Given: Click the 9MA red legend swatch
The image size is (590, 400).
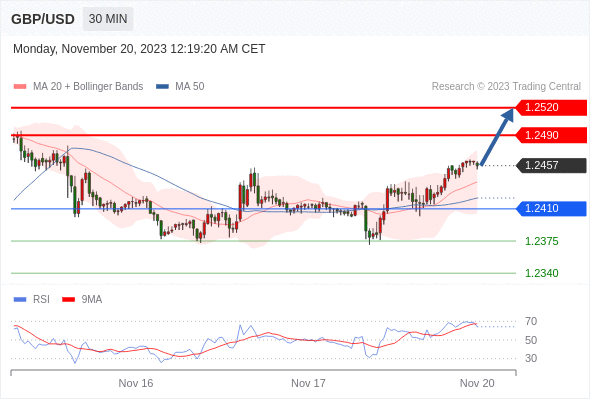Looking at the screenshot, I should coord(68,300).
